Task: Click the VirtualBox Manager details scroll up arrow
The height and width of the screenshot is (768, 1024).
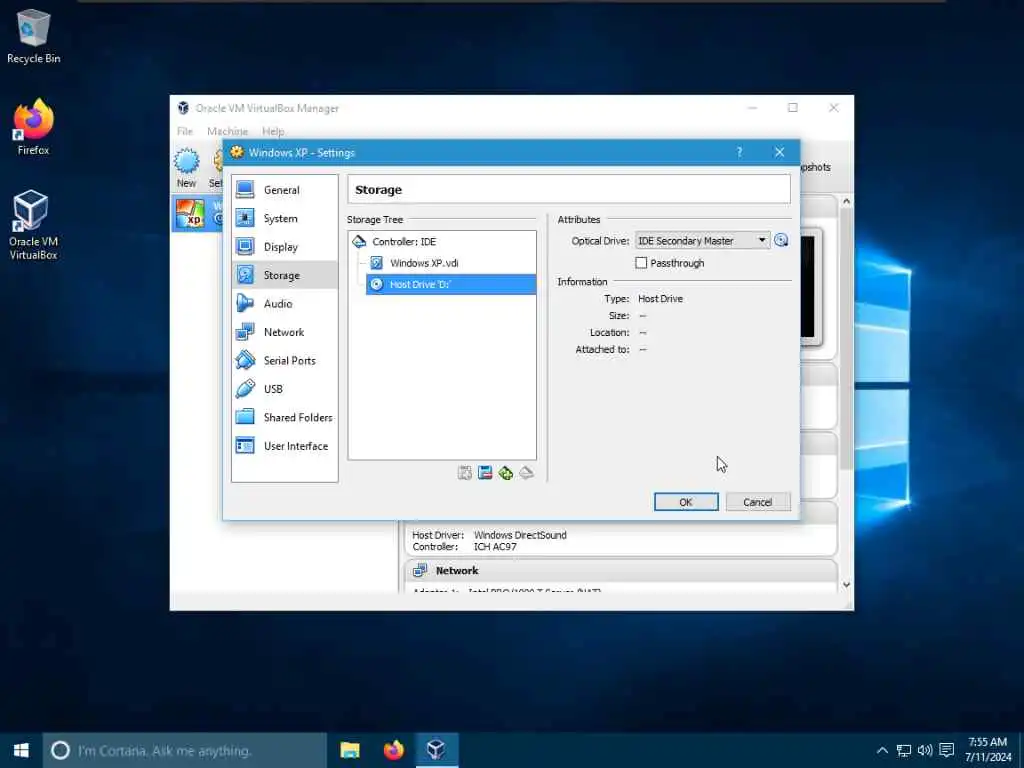Action: click(x=846, y=202)
